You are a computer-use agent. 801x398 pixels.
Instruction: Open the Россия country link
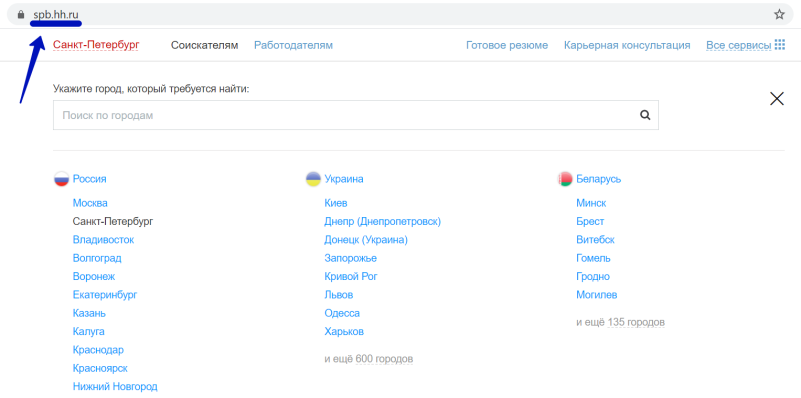pyautogui.click(x=89, y=179)
